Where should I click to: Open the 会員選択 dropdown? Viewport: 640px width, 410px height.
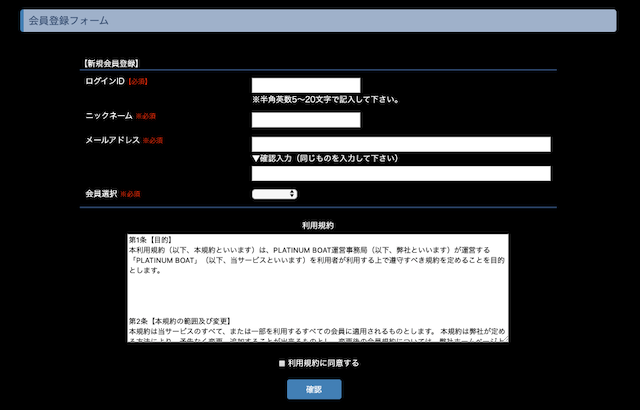click(274, 194)
